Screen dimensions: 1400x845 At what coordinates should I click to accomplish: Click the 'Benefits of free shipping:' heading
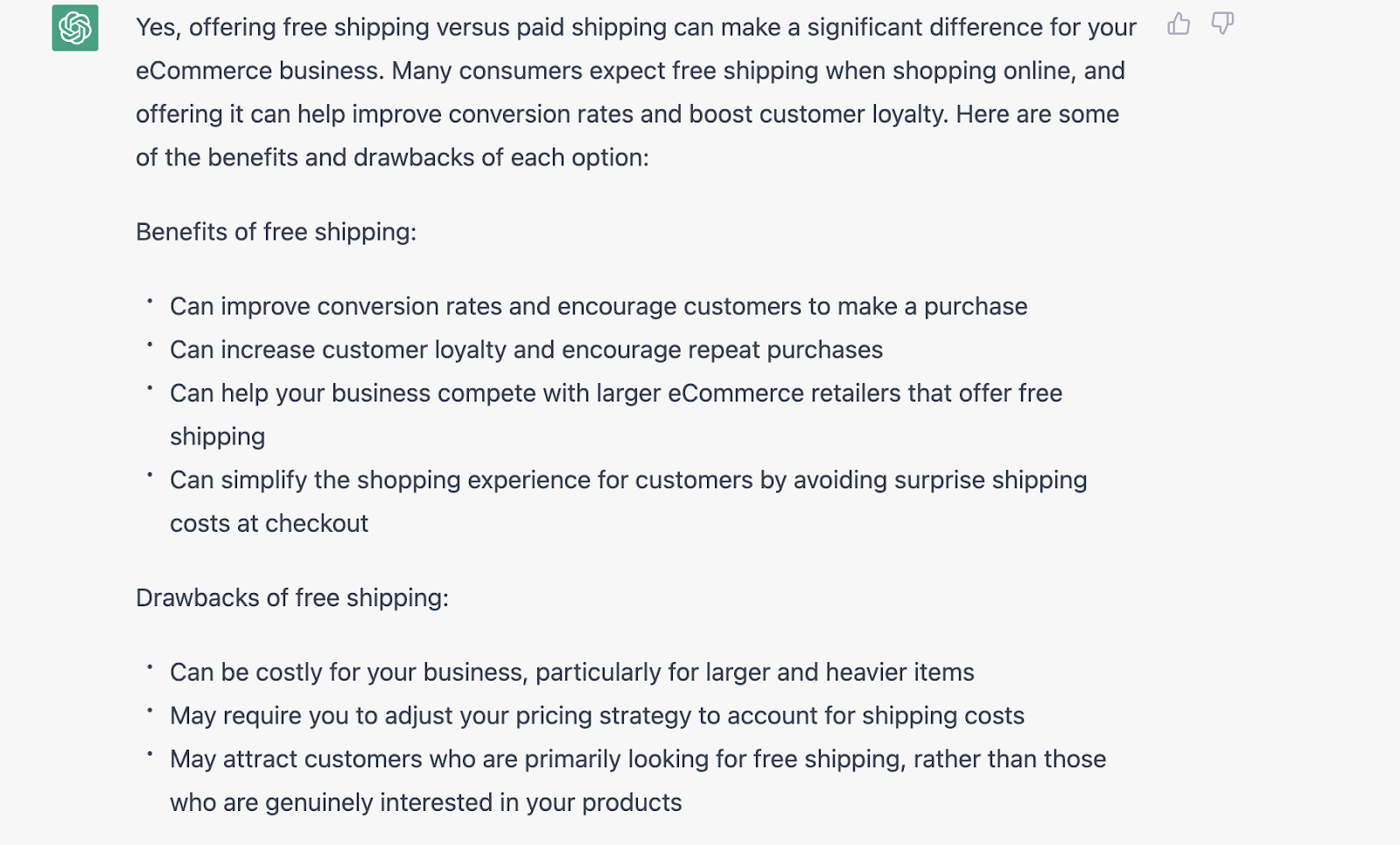[276, 232]
